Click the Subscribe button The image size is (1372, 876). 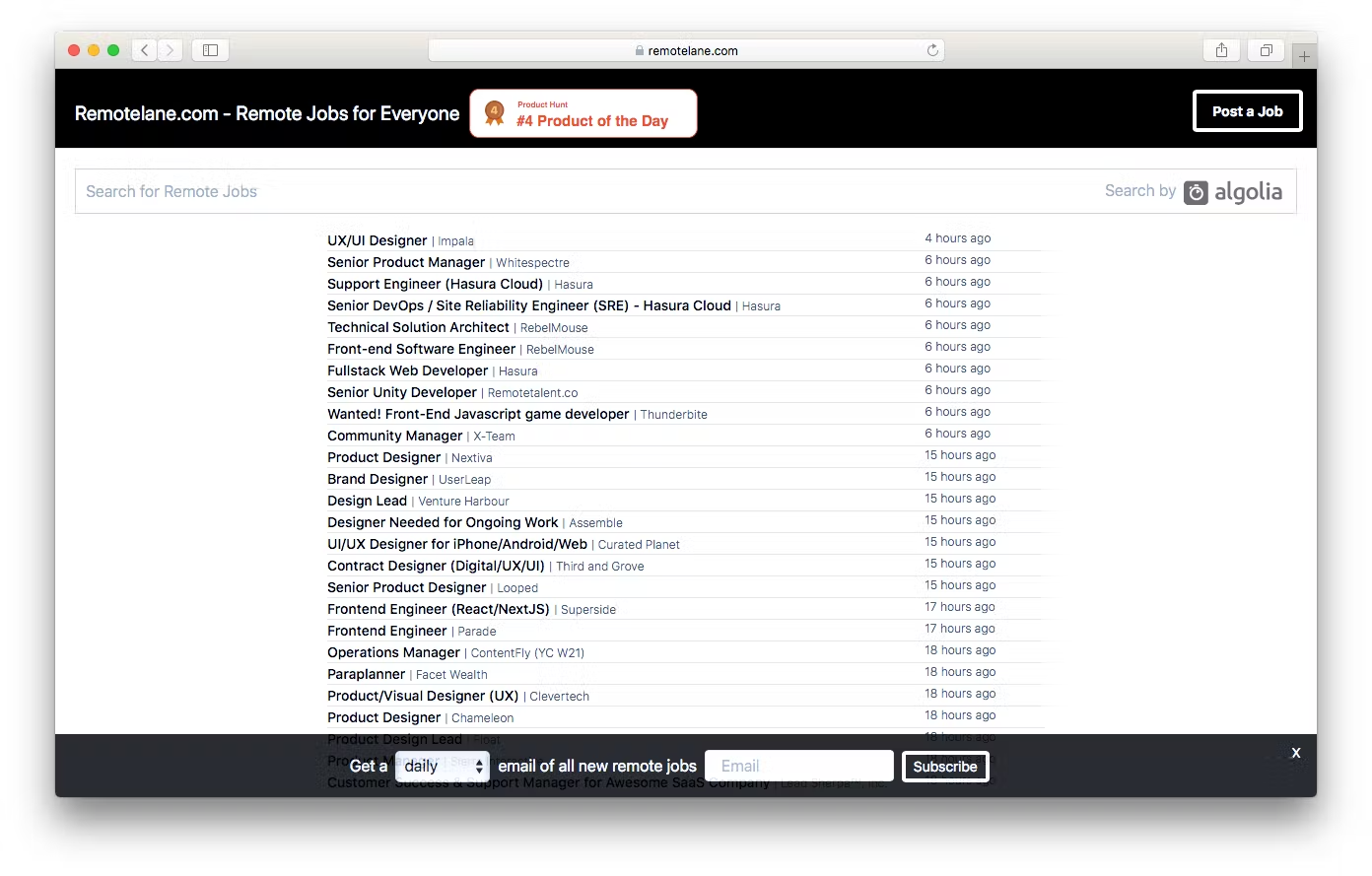pos(945,766)
